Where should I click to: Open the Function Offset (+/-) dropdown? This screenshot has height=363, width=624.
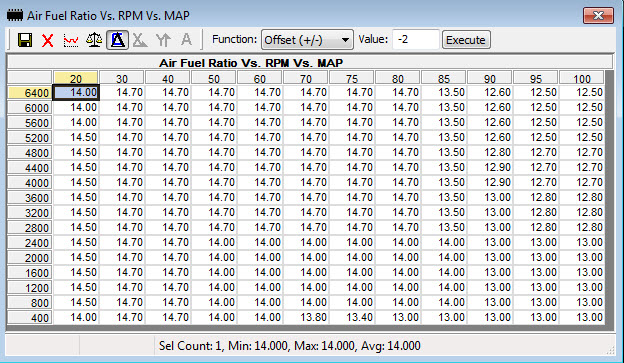click(x=307, y=40)
